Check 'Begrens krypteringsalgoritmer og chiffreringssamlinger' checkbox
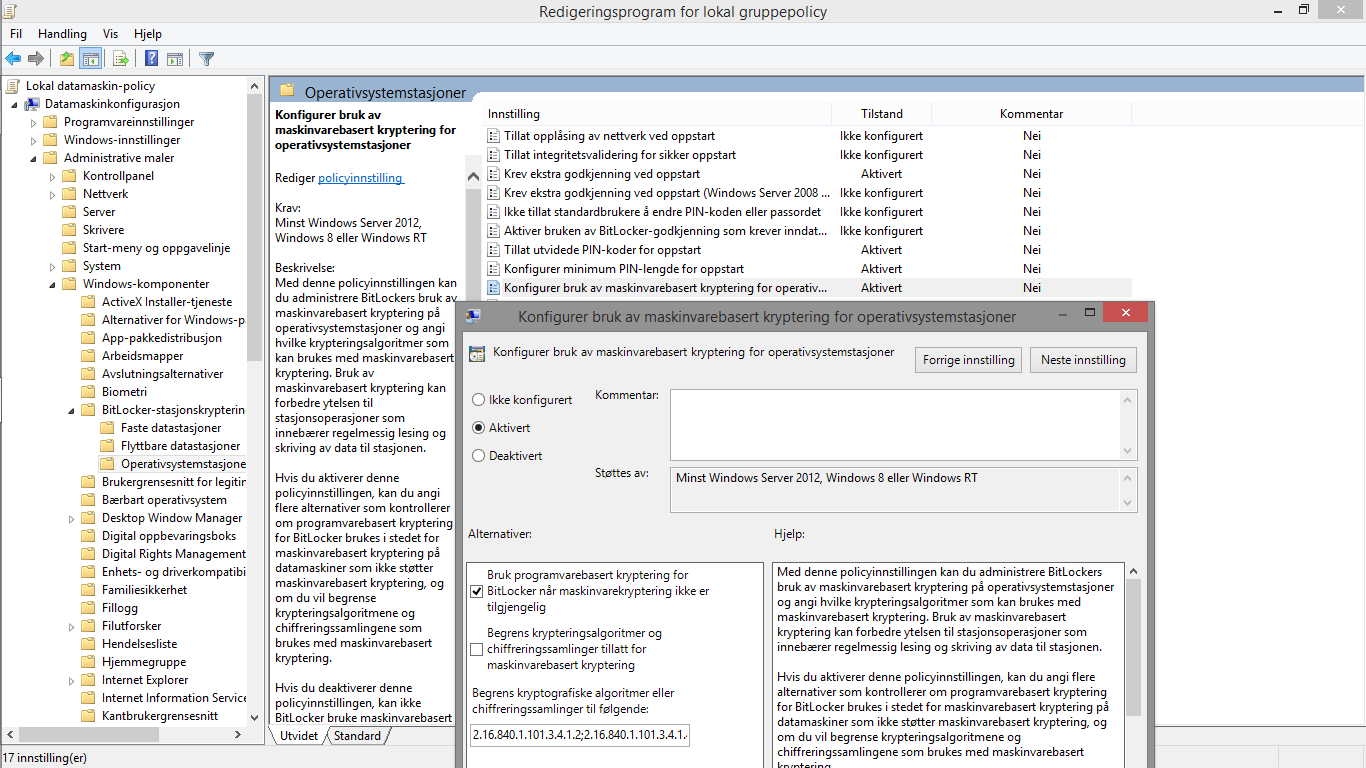 (476, 649)
